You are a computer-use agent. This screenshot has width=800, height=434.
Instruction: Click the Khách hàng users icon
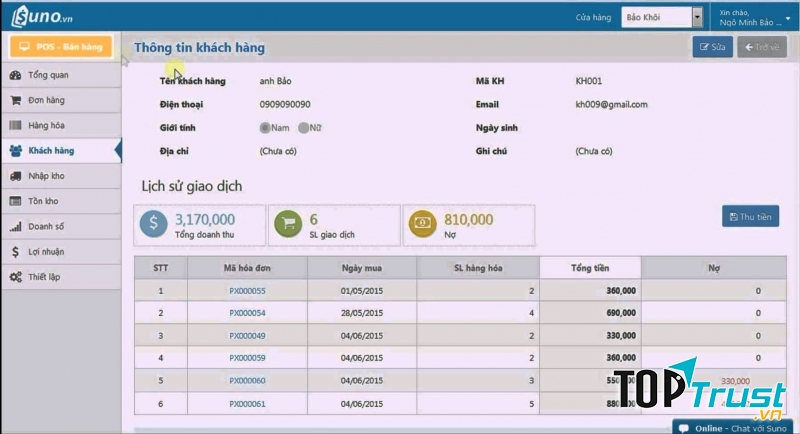click(16, 151)
